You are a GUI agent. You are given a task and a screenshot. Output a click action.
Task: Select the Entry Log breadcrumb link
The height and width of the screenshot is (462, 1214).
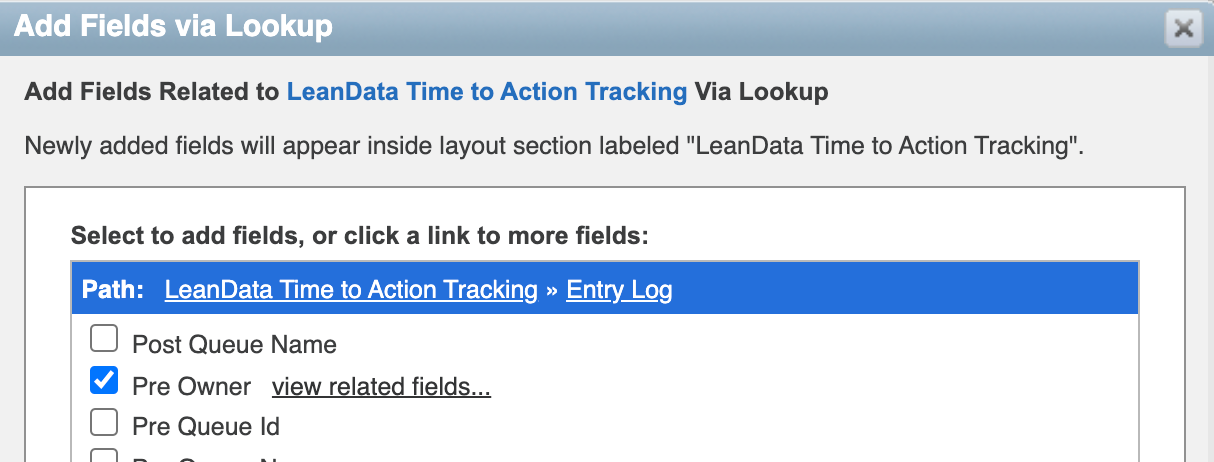pyautogui.click(x=619, y=290)
